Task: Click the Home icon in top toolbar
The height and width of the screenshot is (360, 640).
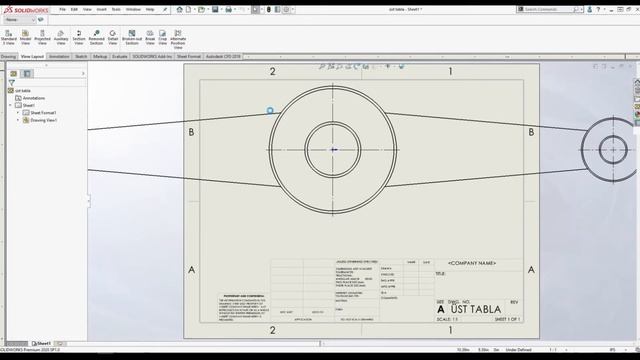Action: (180, 9)
